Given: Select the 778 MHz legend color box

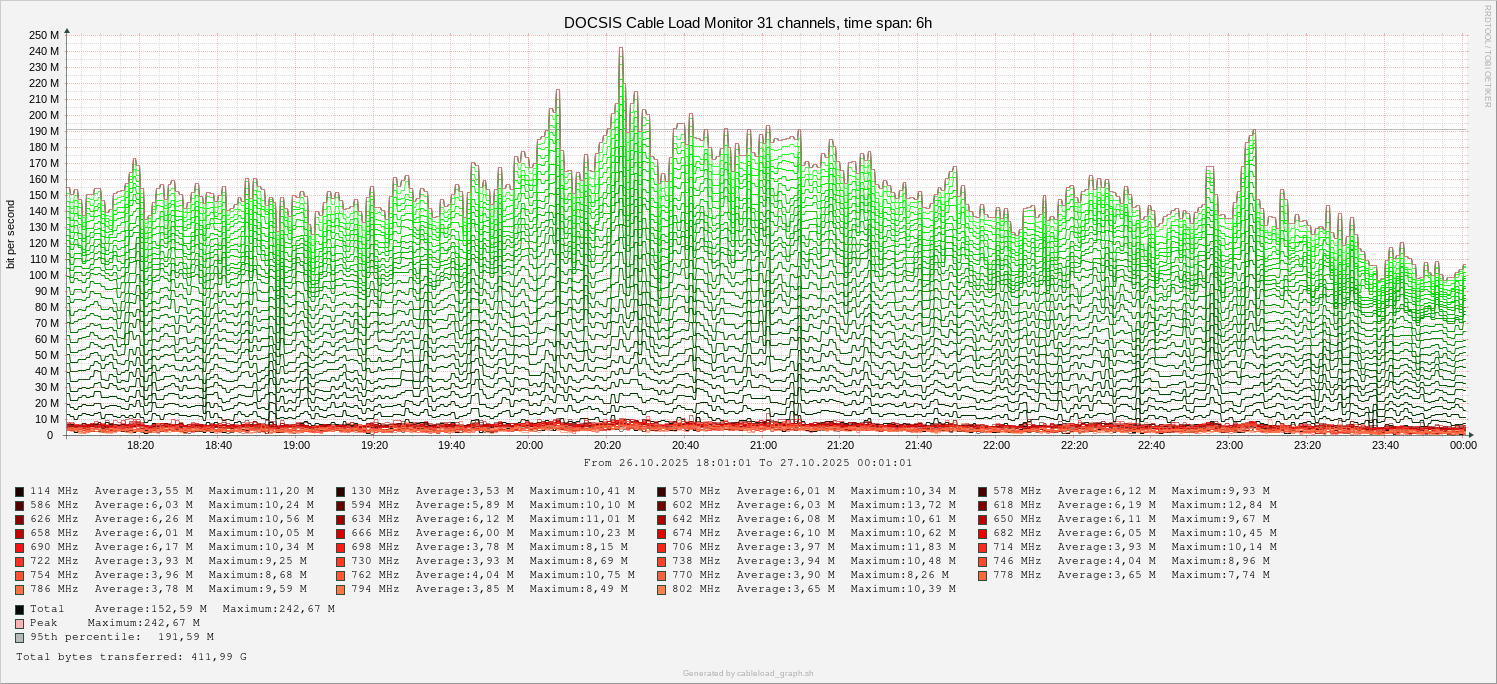Looking at the screenshot, I should click(983, 576).
